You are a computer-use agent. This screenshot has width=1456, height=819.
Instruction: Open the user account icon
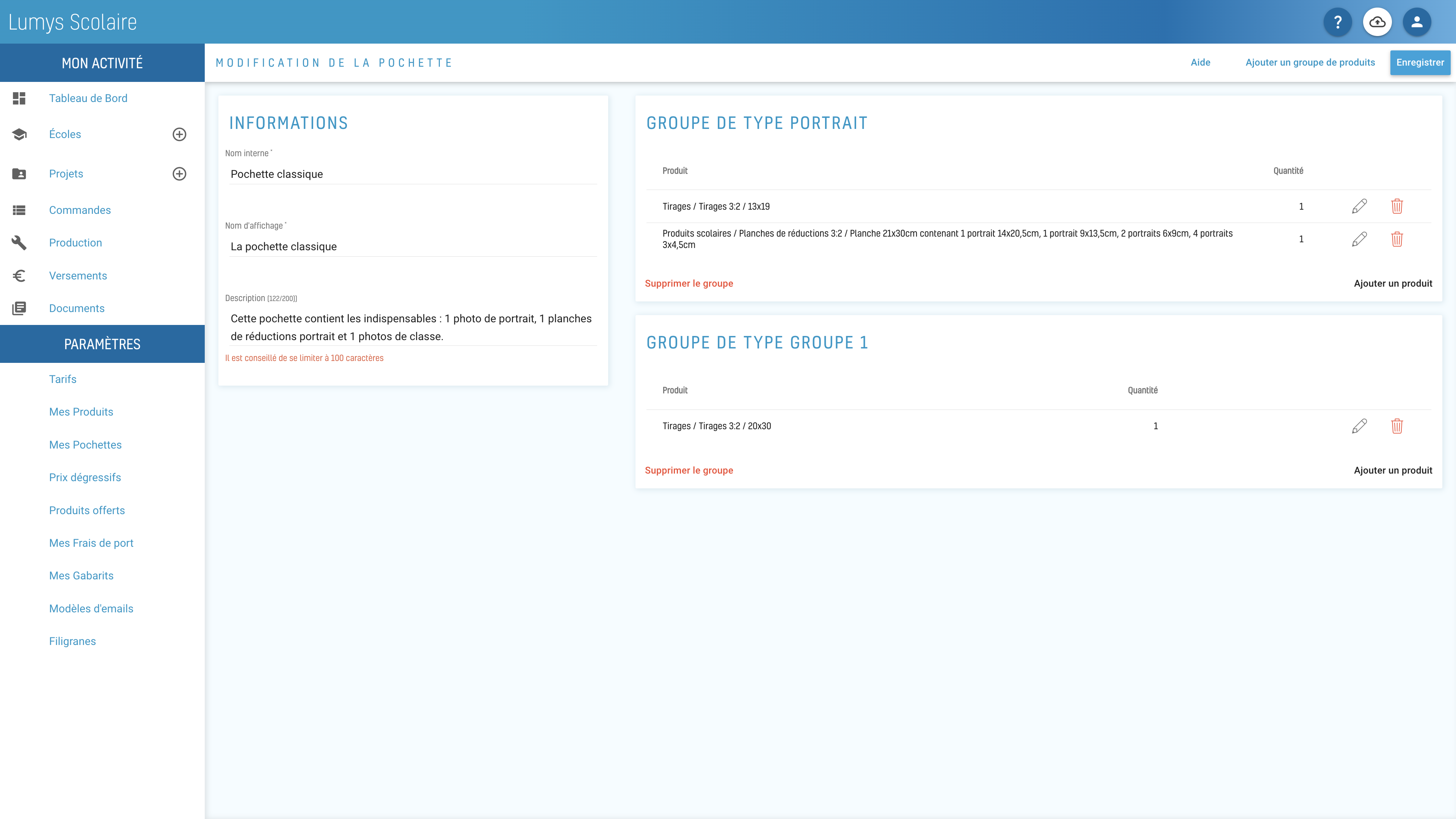tap(1417, 22)
